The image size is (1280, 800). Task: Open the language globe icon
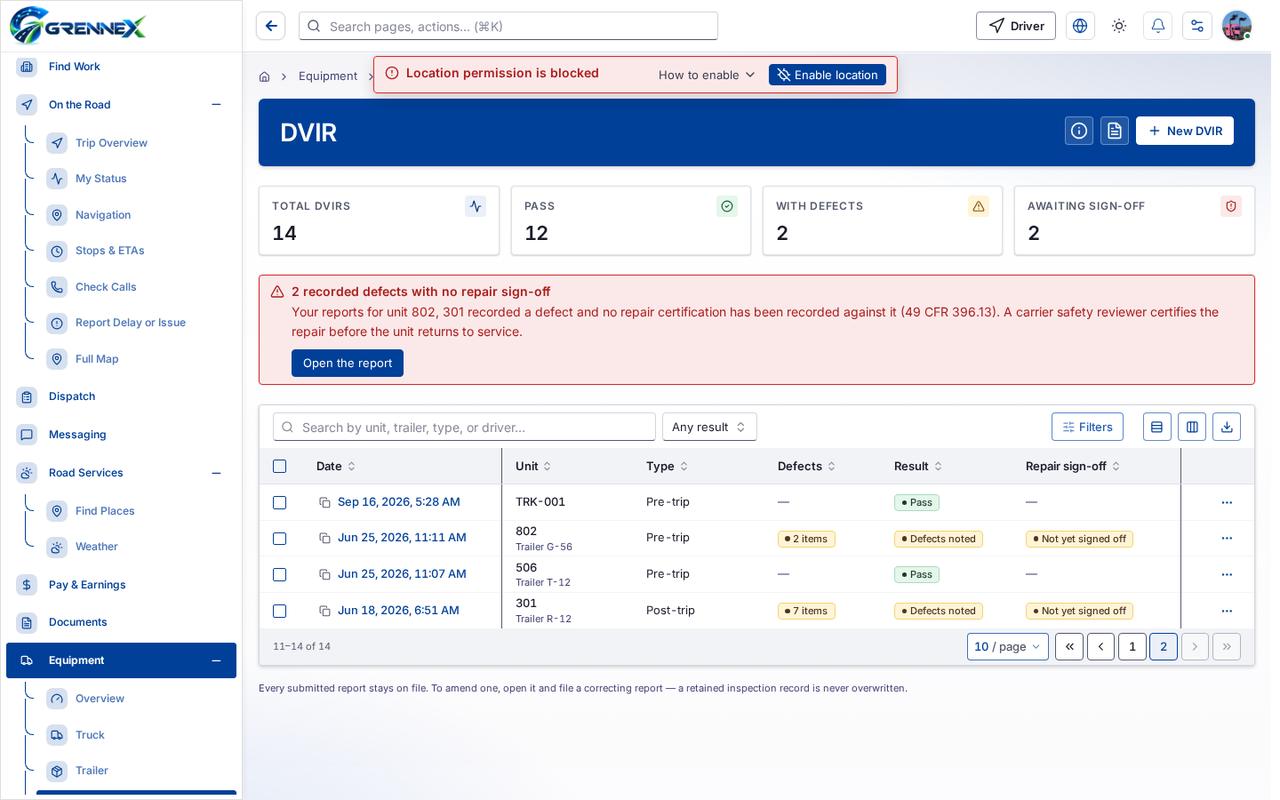[1080, 26]
